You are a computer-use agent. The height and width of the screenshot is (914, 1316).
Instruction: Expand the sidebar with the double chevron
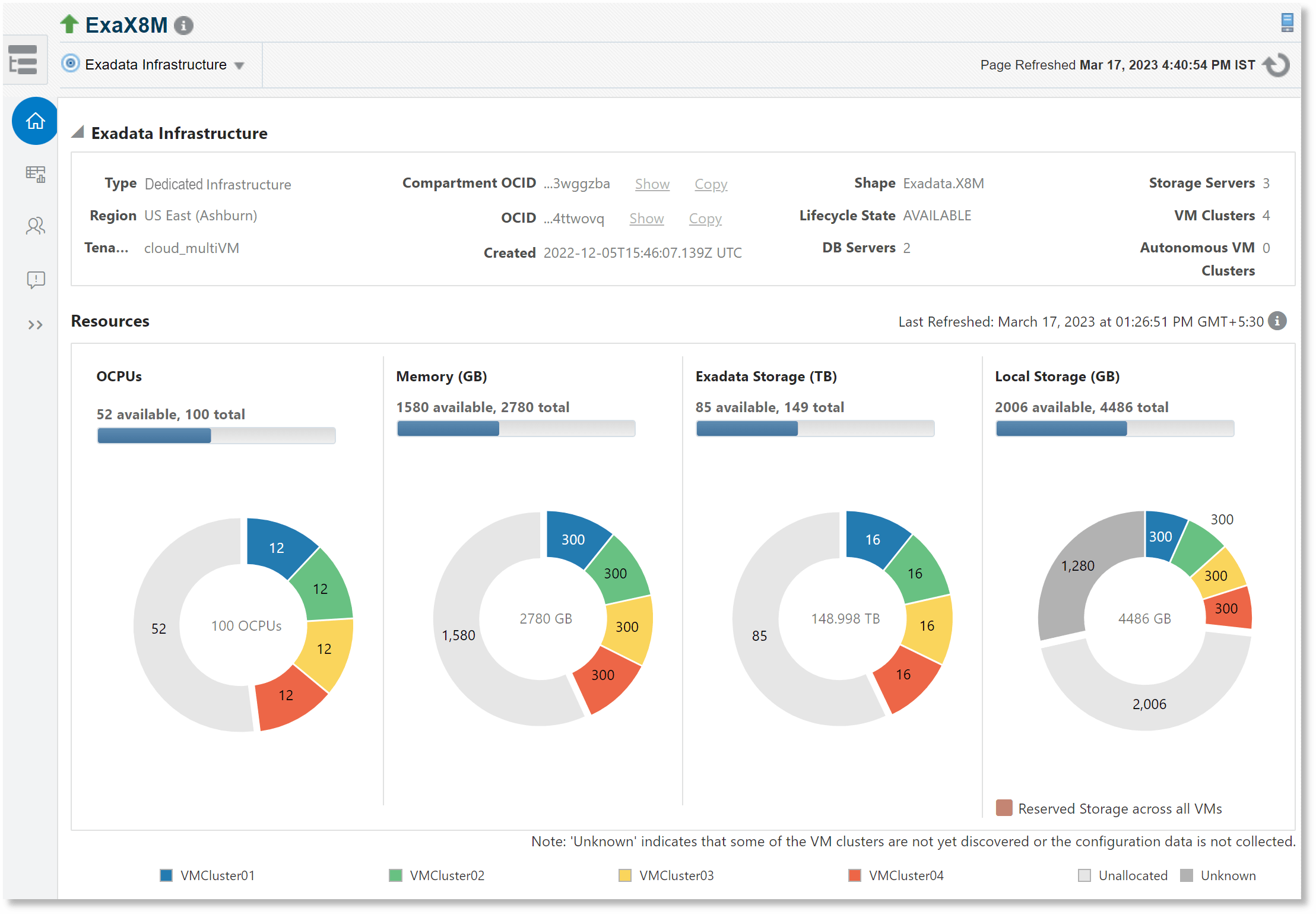(37, 324)
